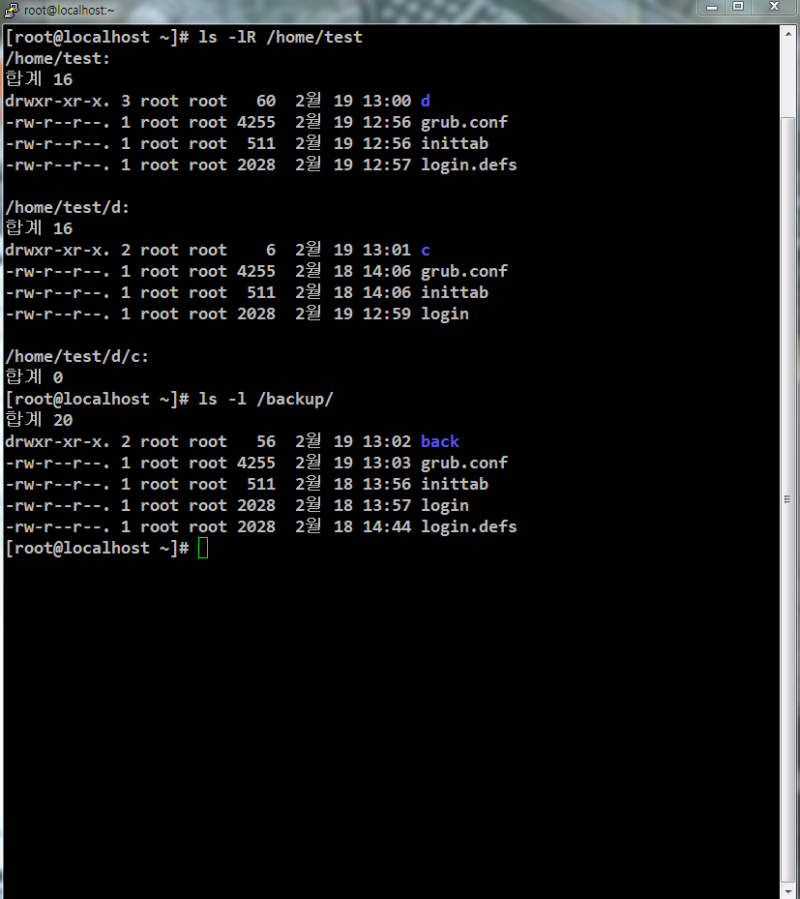Image resolution: width=800 pixels, height=899 pixels.
Task: Click inittab dated 18 13:56
Action: [x=455, y=484]
